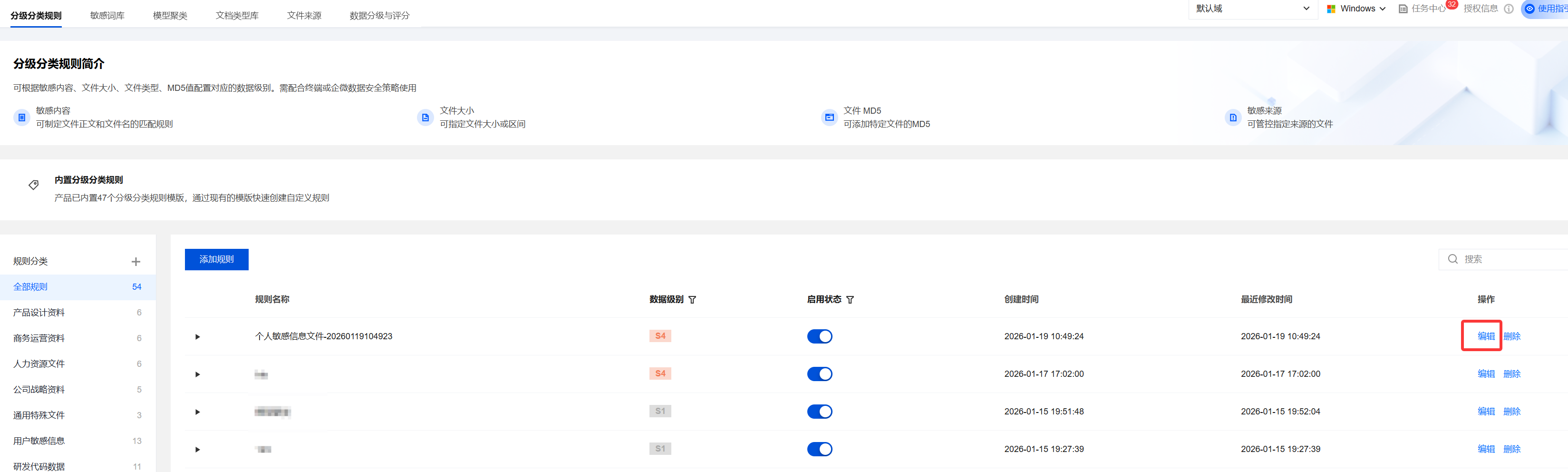The height and width of the screenshot is (472, 1568).
Task: Click the 敏感内容 feature icon
Action: coord(22,118)
